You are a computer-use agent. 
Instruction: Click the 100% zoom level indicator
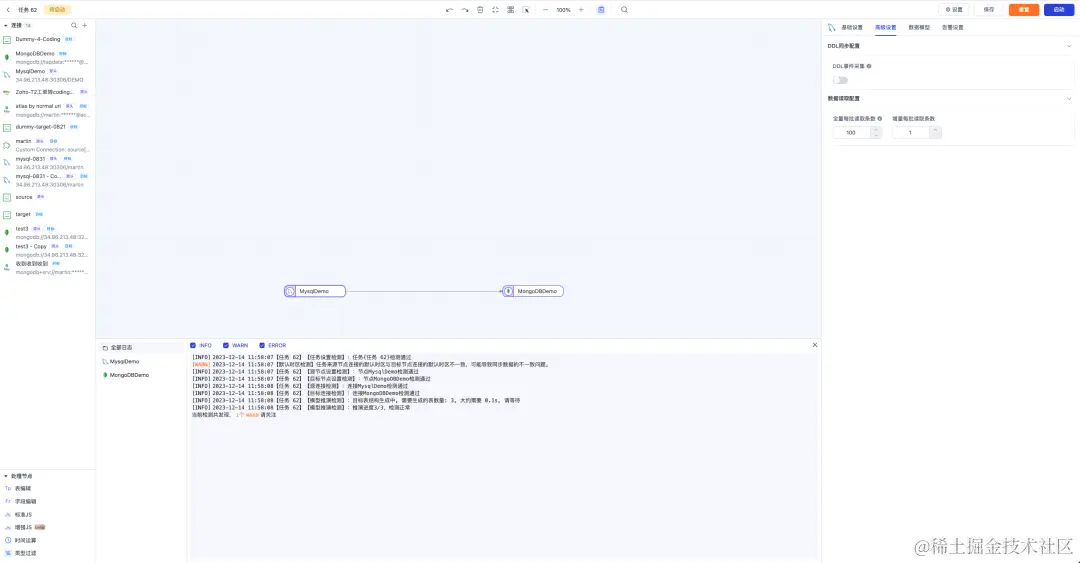pos(563,10)
